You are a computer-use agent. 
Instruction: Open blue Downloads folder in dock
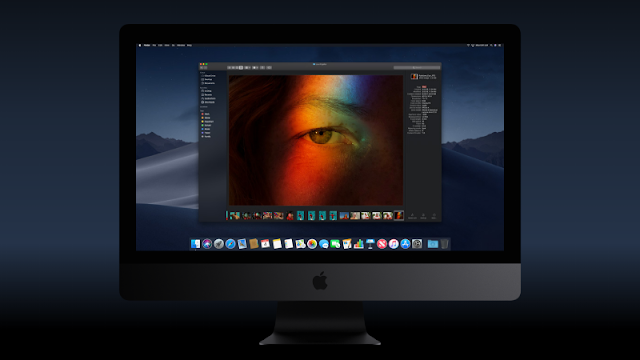pos(433,244)
